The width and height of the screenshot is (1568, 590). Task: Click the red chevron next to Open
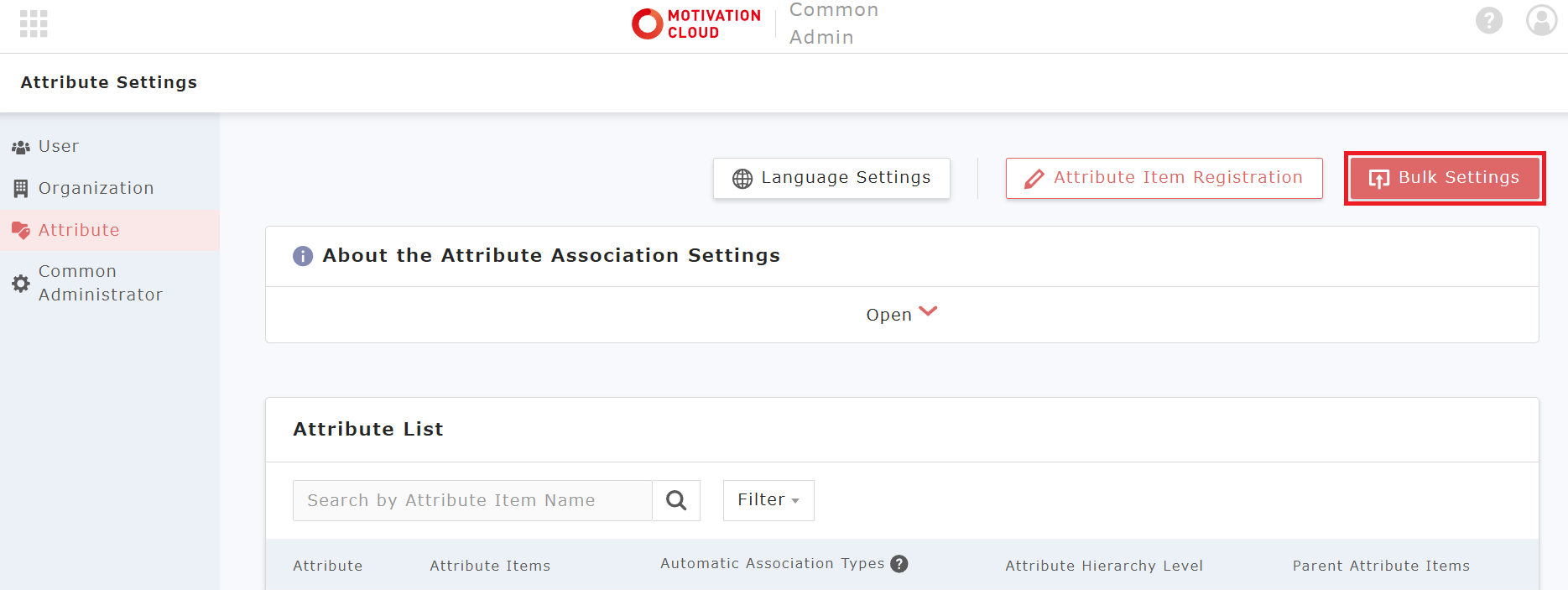coord(928,311)
